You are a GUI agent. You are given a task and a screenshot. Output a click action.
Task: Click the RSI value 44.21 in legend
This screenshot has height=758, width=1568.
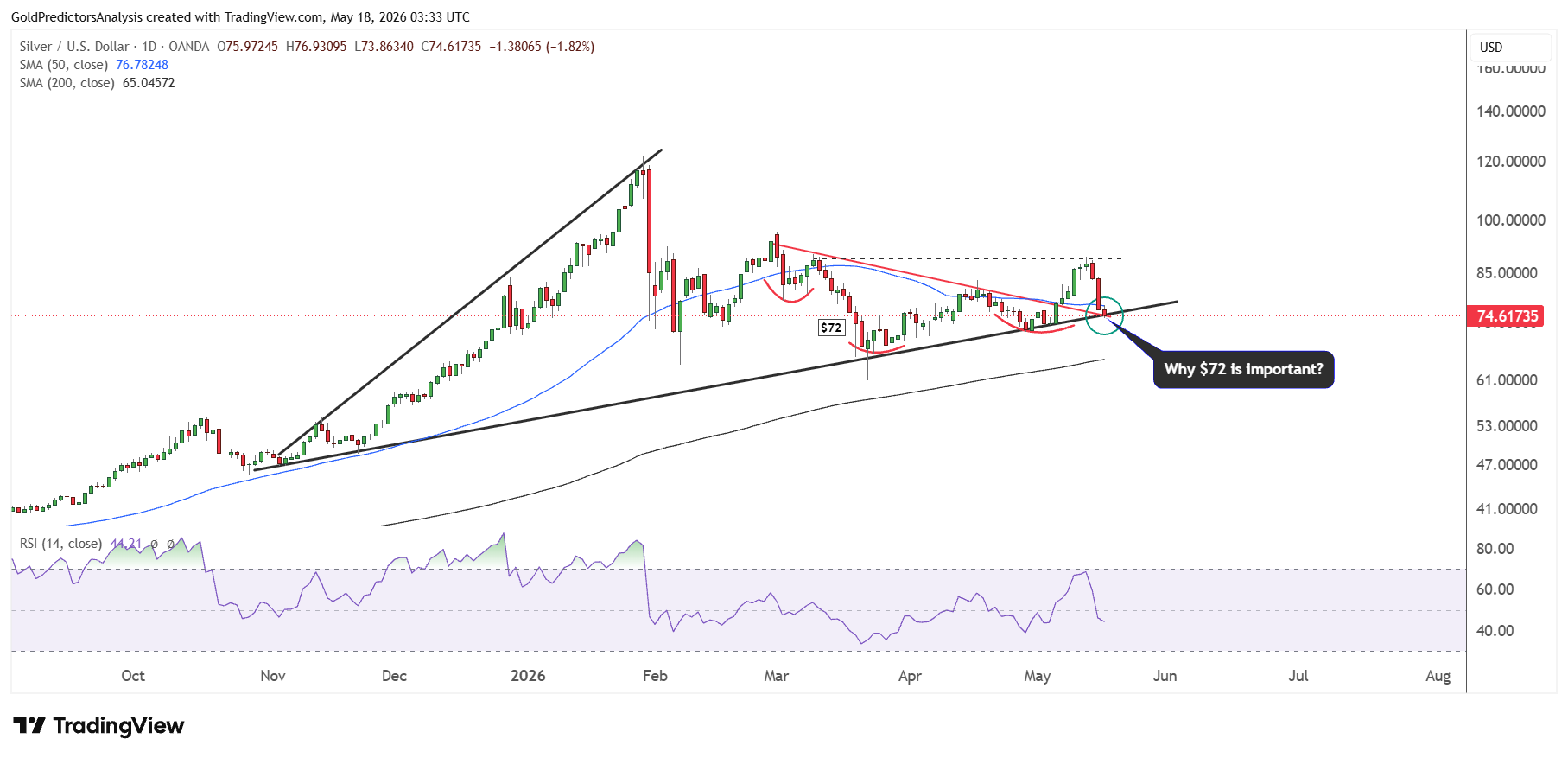pos(126,544)
